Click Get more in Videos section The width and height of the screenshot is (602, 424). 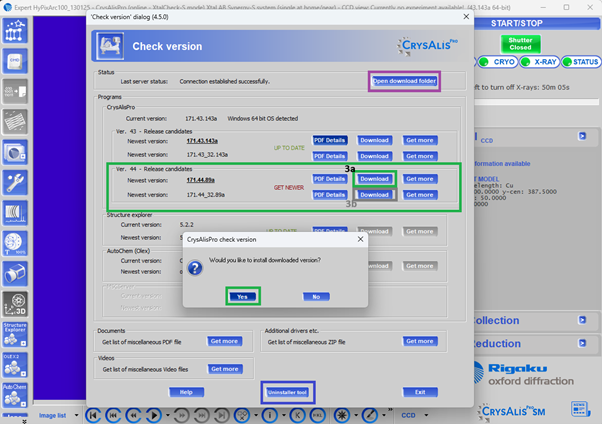coord(225,369)
